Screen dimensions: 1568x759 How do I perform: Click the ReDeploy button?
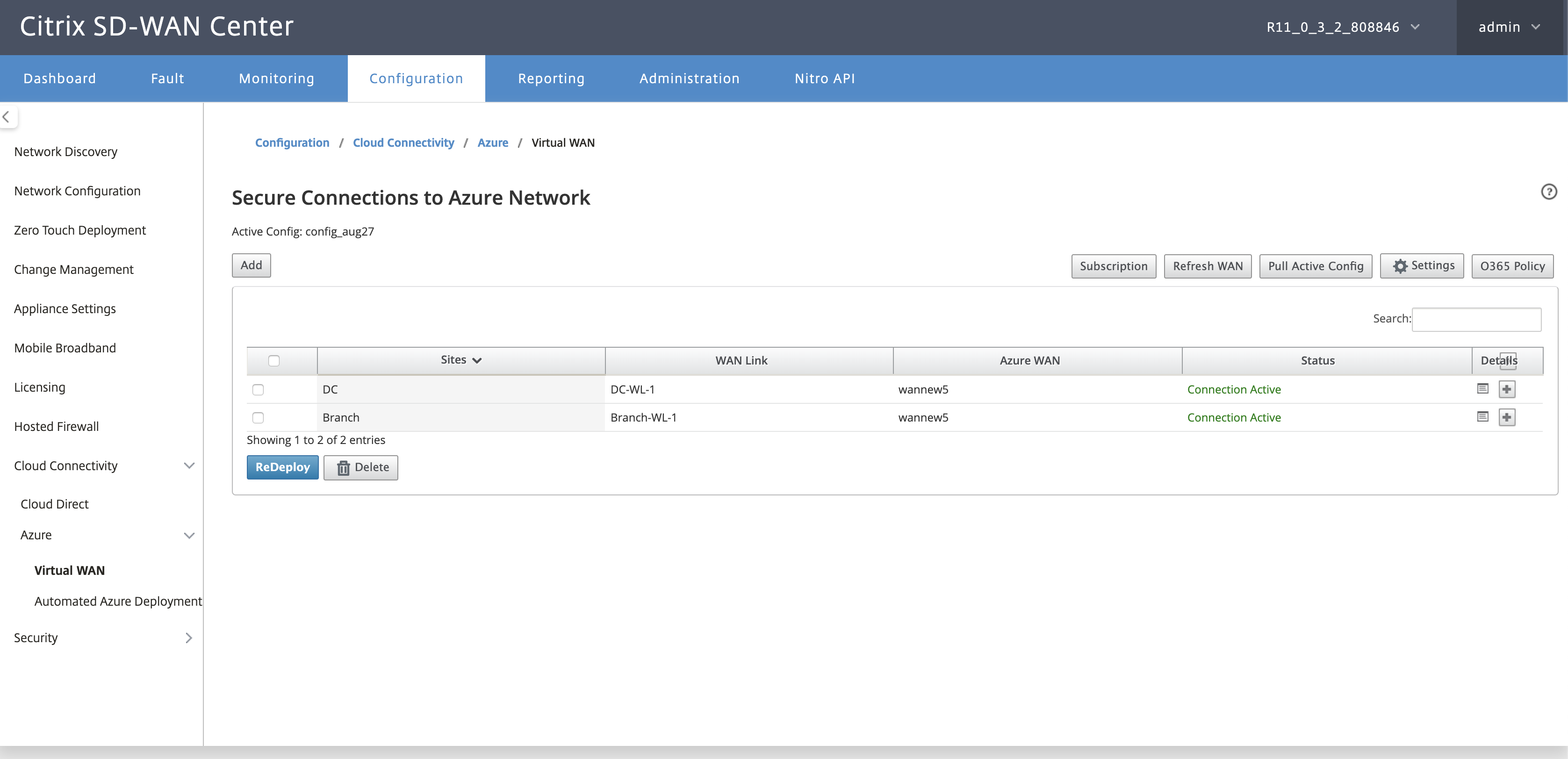click(282, 467)
